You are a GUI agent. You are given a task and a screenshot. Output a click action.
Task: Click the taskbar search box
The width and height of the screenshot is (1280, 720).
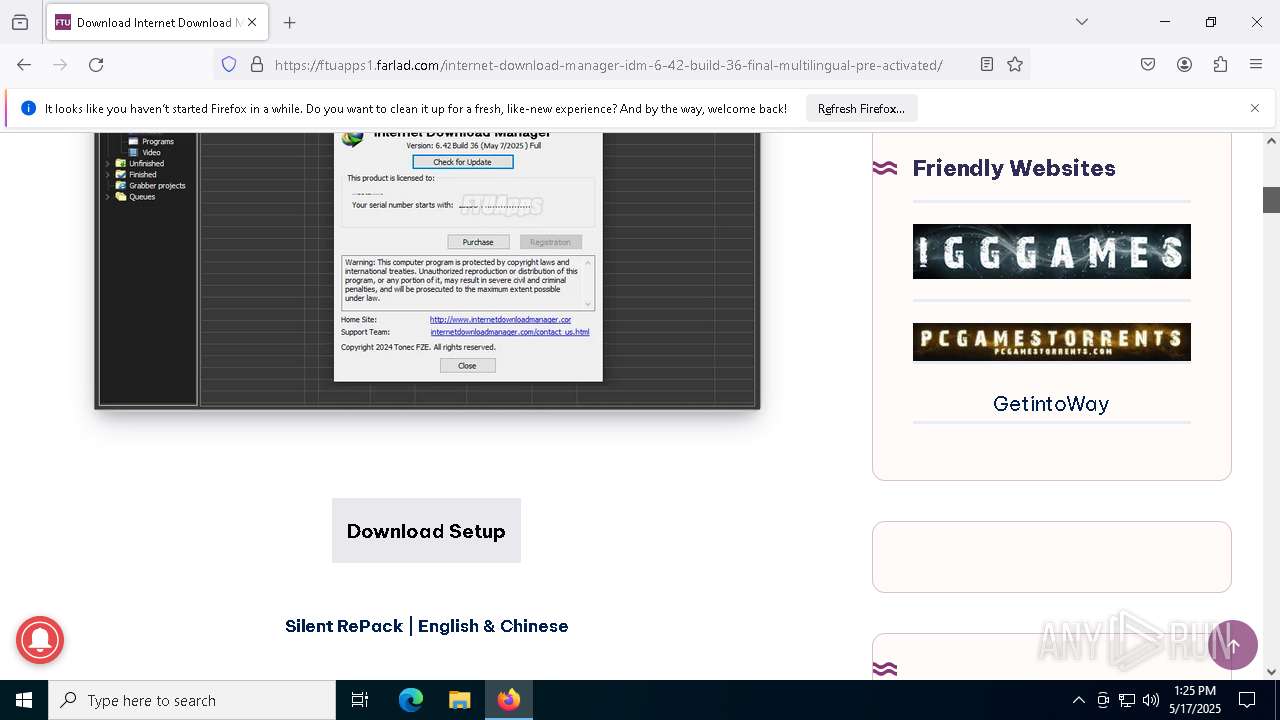(192, 700)
